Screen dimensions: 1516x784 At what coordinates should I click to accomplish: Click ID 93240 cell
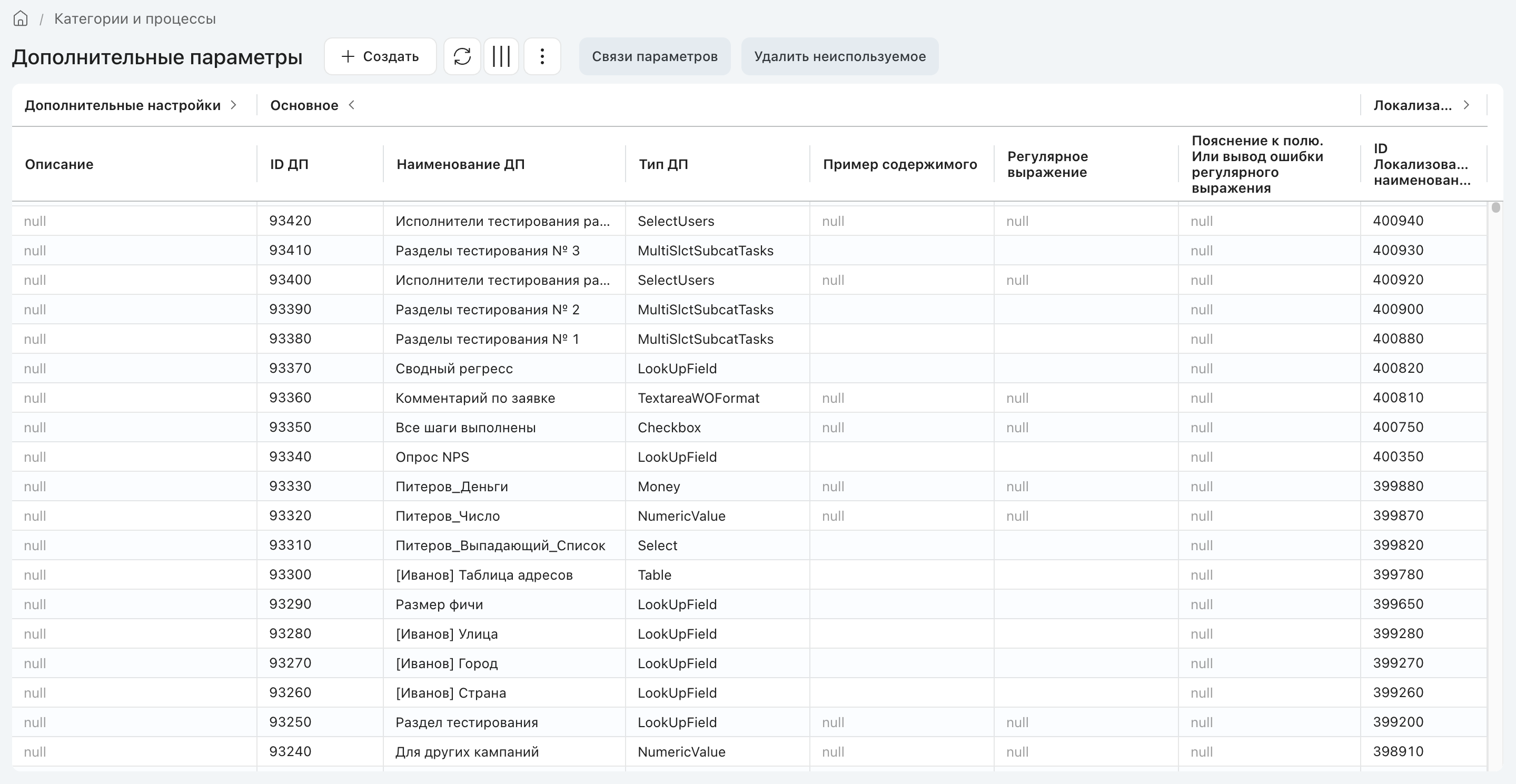point(320,752)
